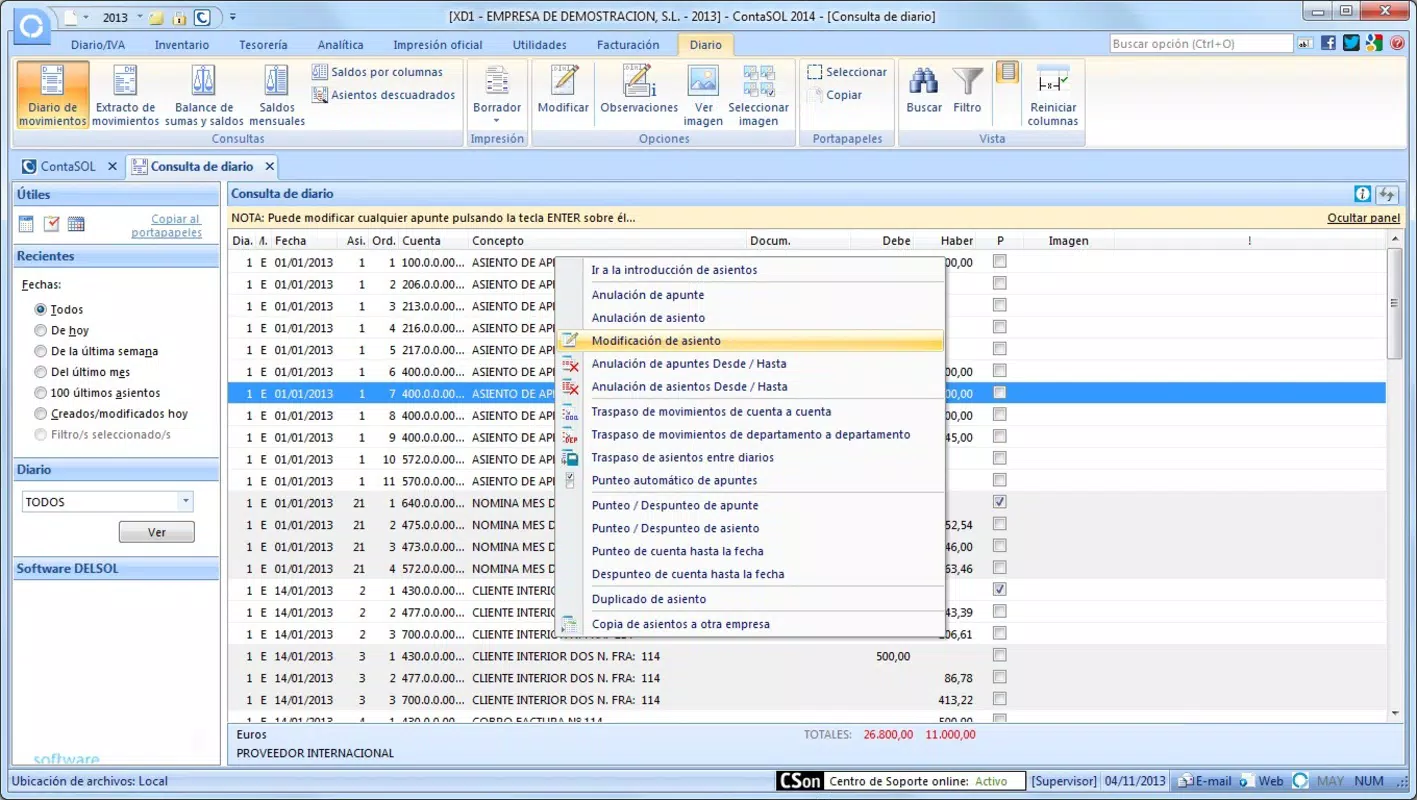1417x800 pixels.
Task: Open the 2013 year dropdown
Action: click(140, 18)
